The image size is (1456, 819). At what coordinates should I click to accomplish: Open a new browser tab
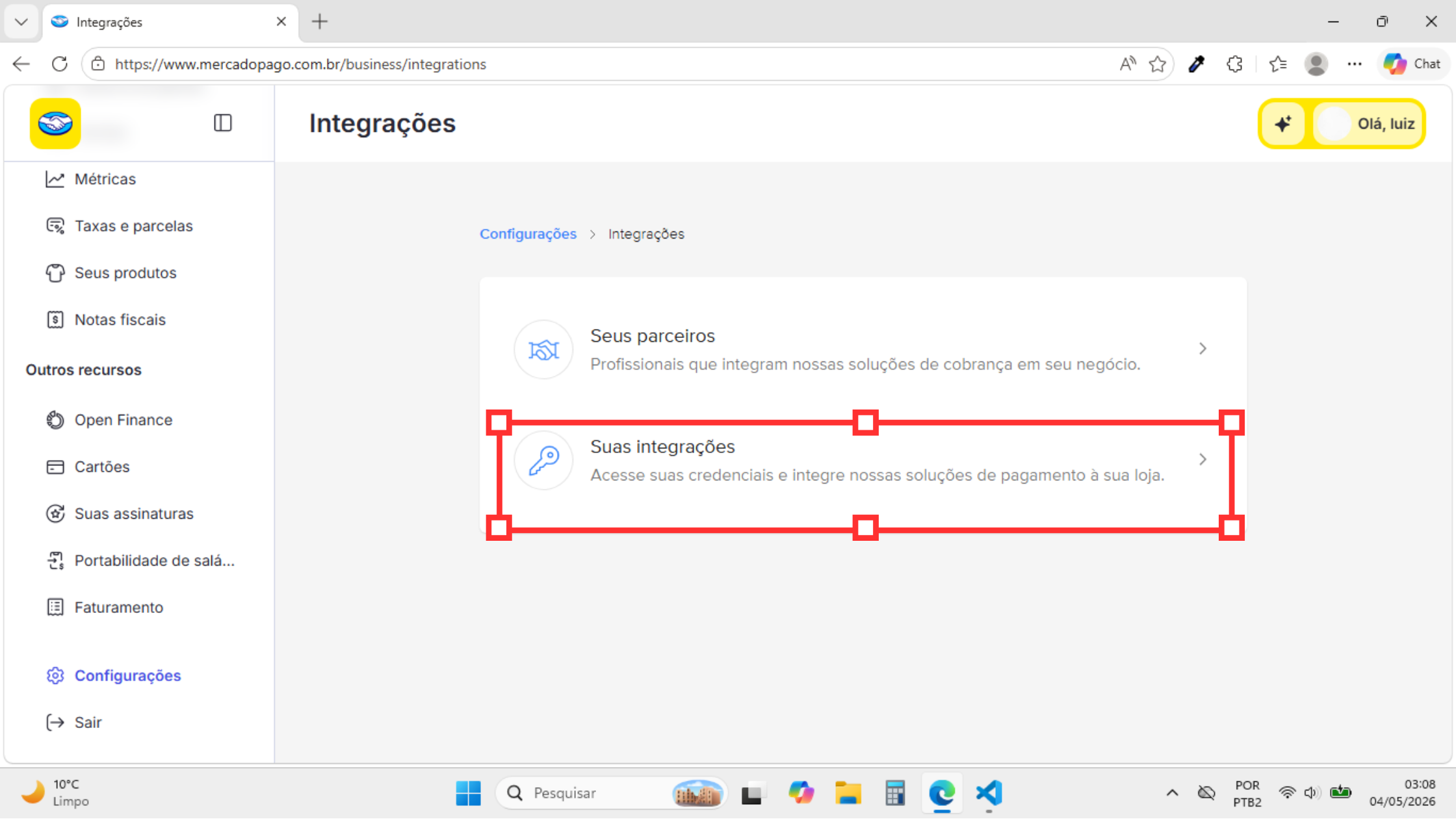pyautogui.click(x=320, y=21)
